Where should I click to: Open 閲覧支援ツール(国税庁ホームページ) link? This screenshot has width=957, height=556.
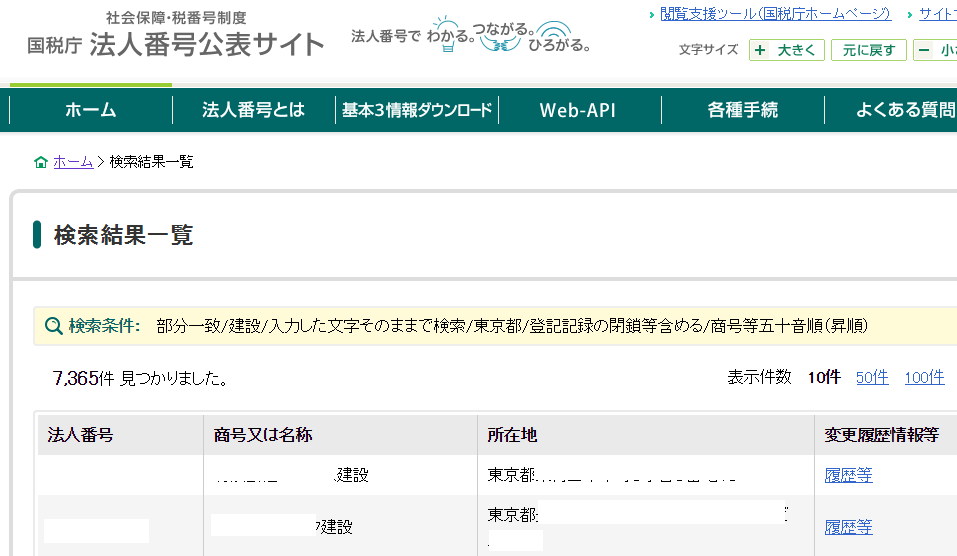tap(776, 14)
